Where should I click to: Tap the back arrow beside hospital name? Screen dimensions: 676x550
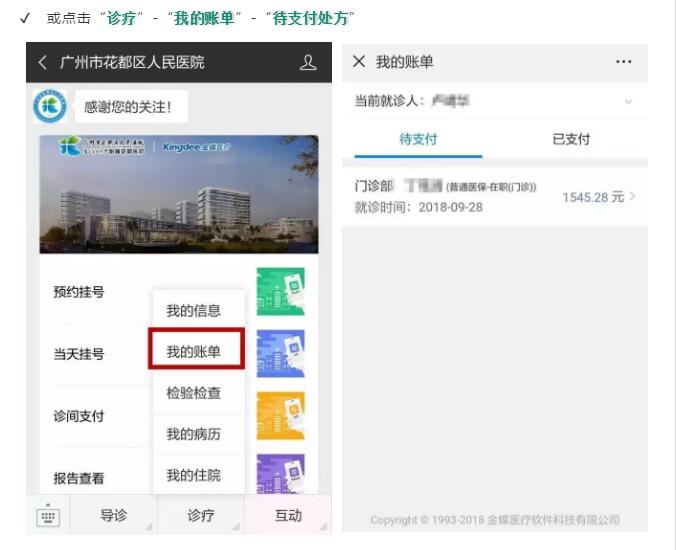tap(43, 63)
